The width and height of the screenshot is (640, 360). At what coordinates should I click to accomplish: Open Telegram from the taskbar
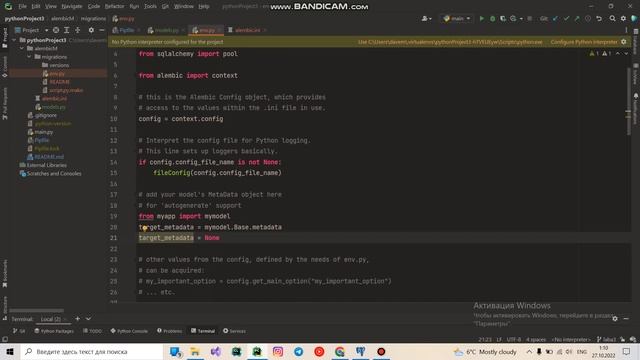[298, 351]
